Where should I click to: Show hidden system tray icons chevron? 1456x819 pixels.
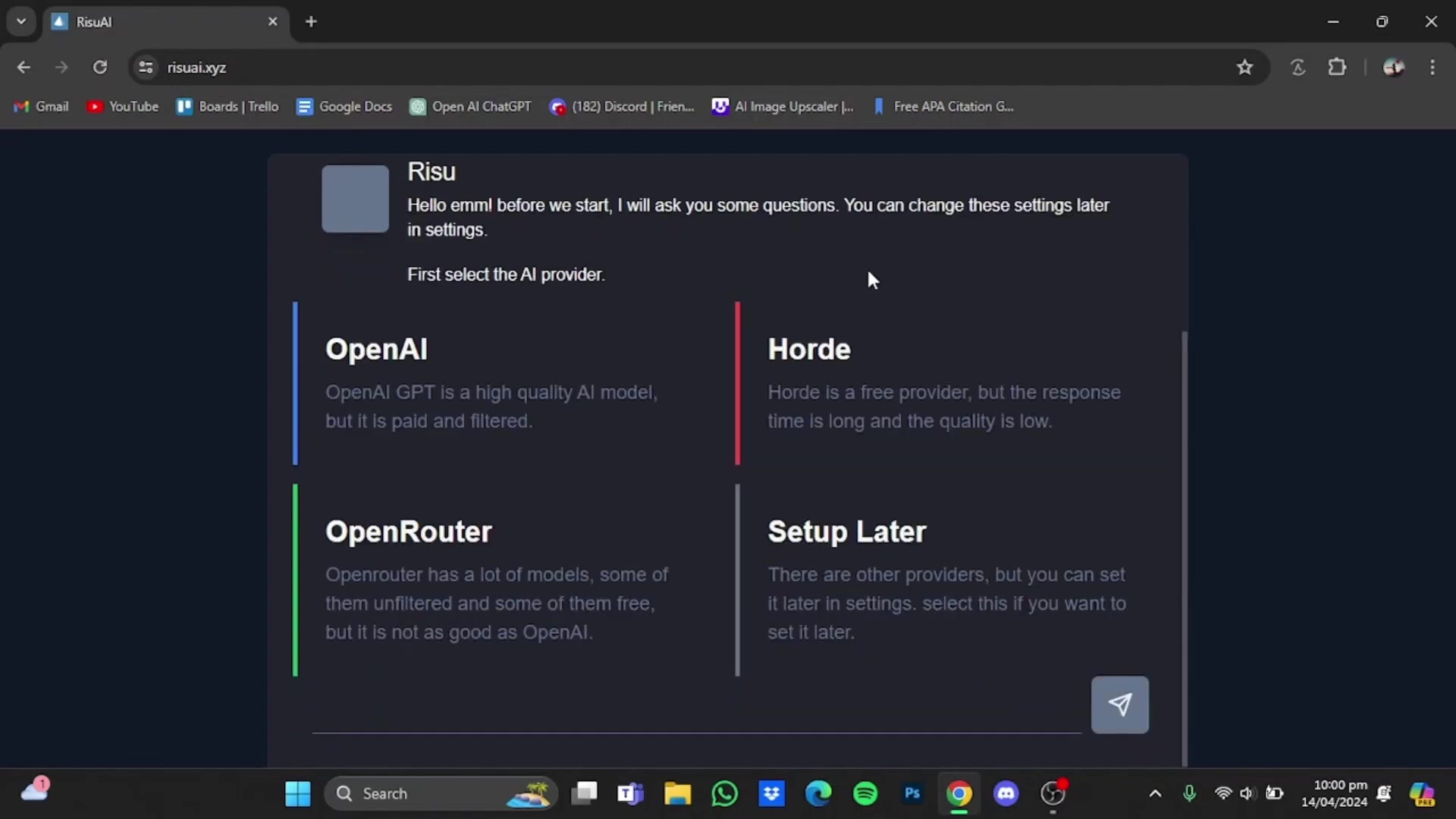tap(1155, 793)
